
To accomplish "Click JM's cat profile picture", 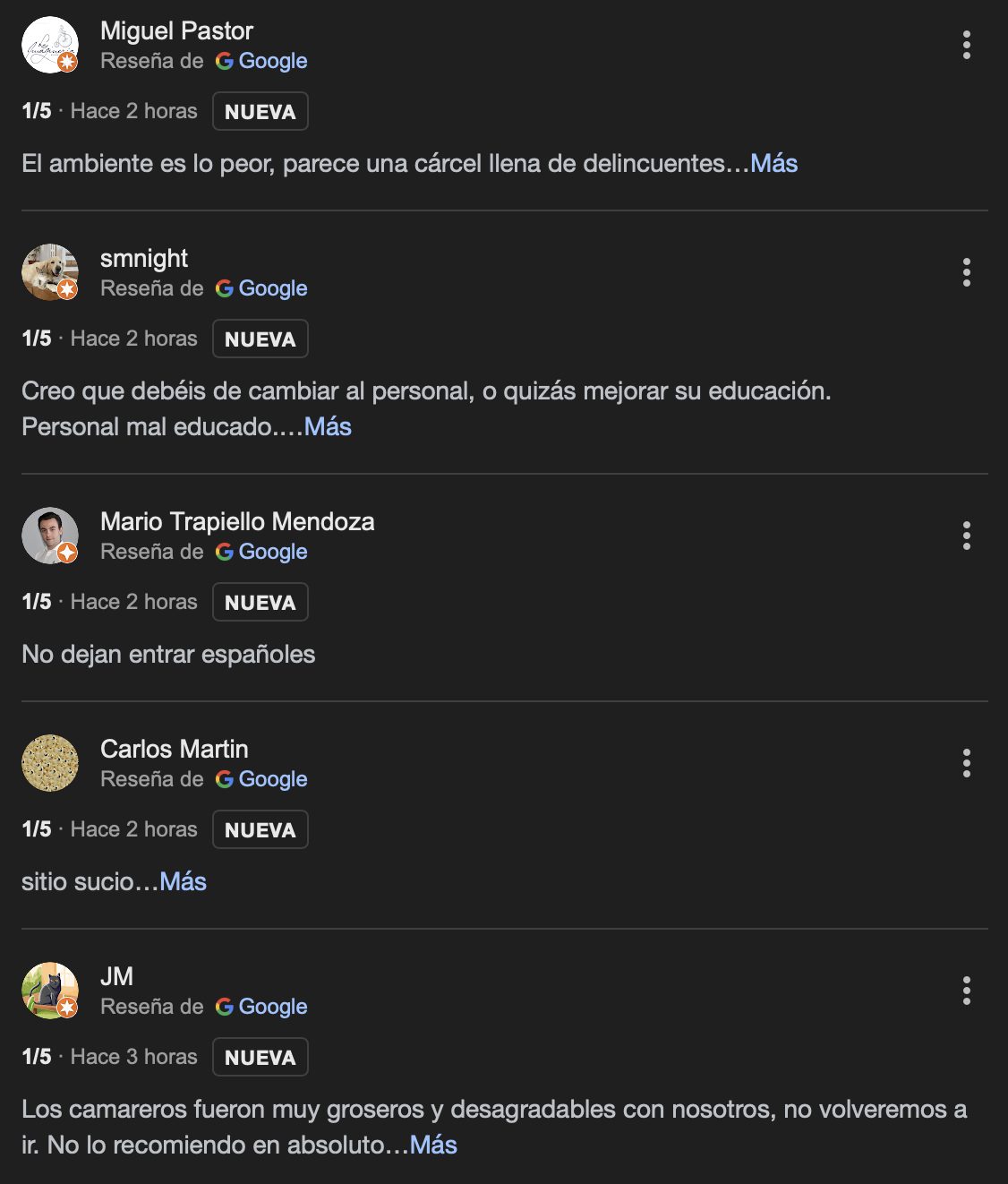I will pyautogui.click(x=50, y=991).
